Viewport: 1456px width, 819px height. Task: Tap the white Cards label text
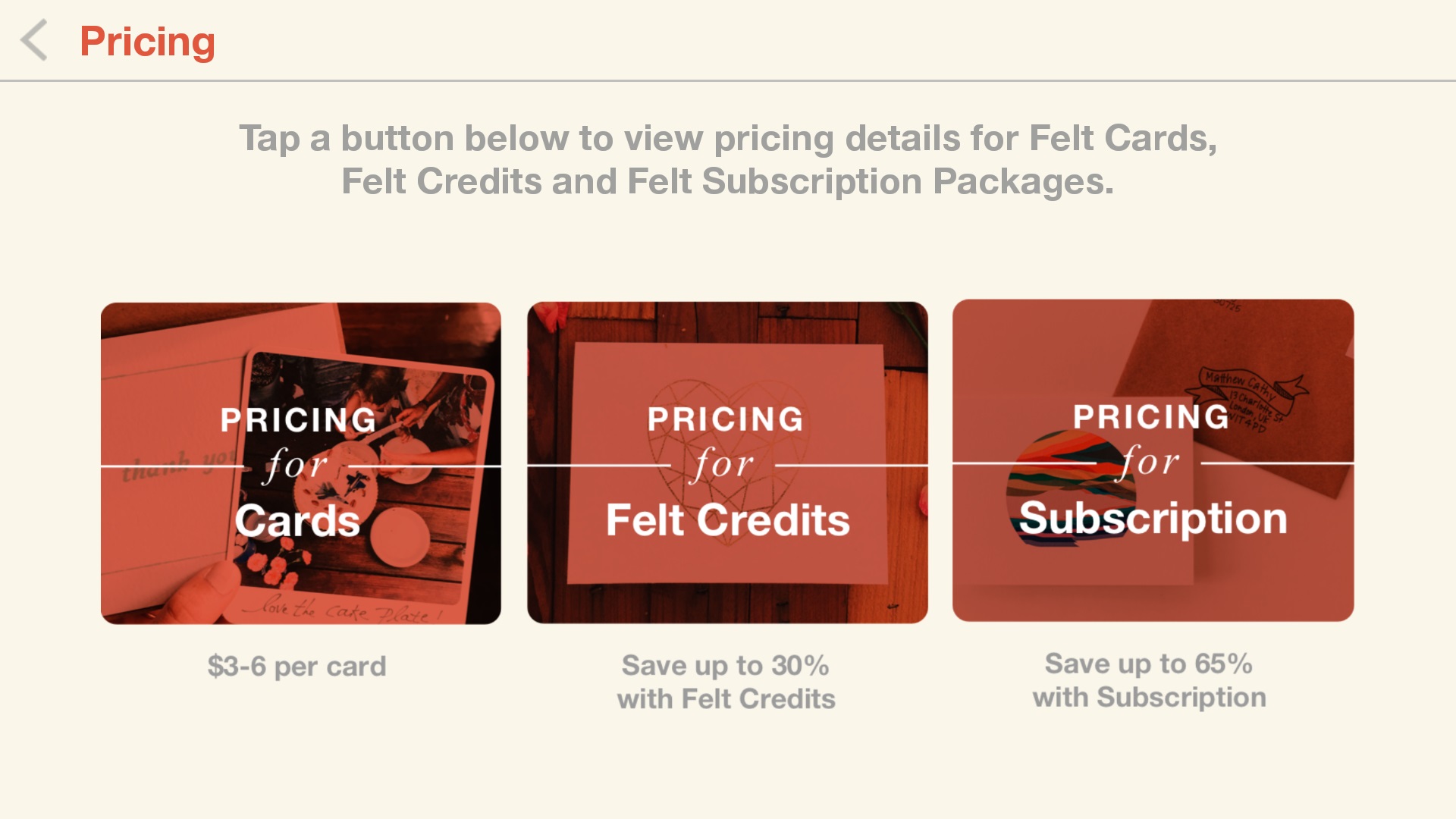click(x=297, y=521)
